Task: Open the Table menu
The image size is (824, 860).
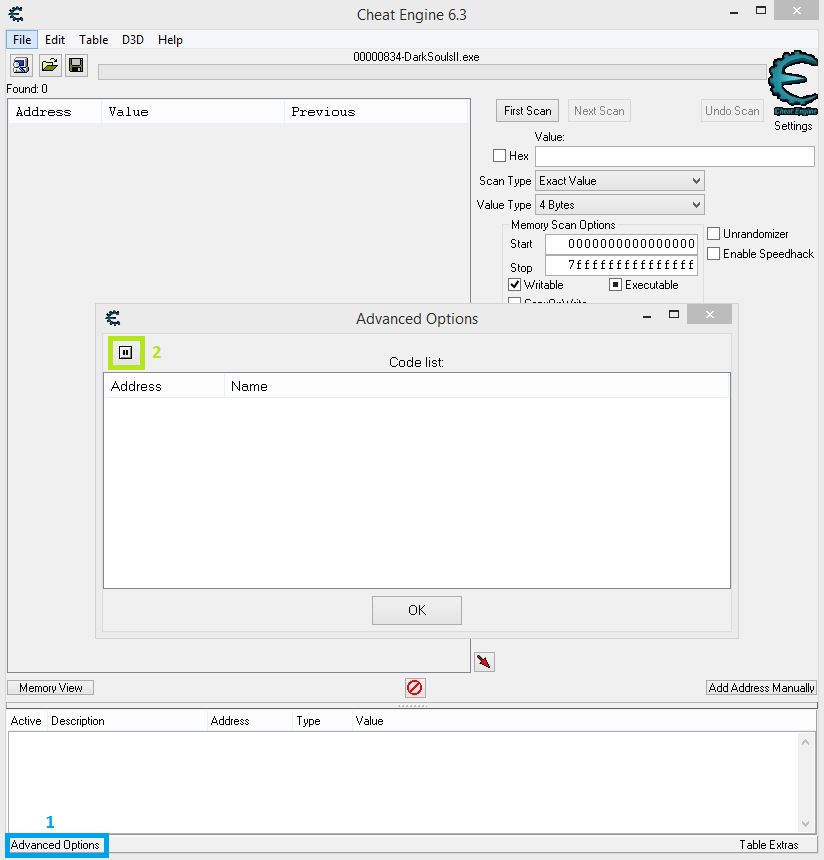Action: [x=93, y=39]
